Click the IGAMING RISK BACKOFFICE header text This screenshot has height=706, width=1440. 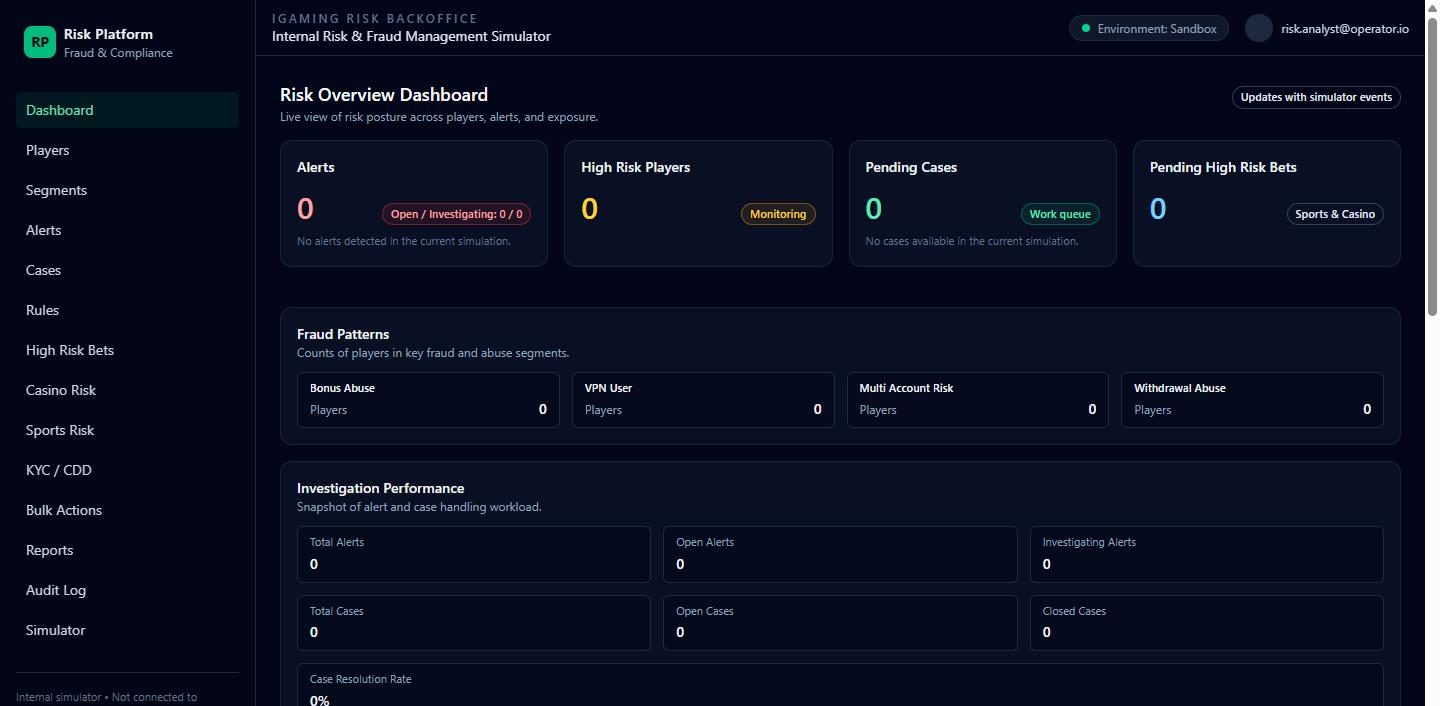click(375, 19)
